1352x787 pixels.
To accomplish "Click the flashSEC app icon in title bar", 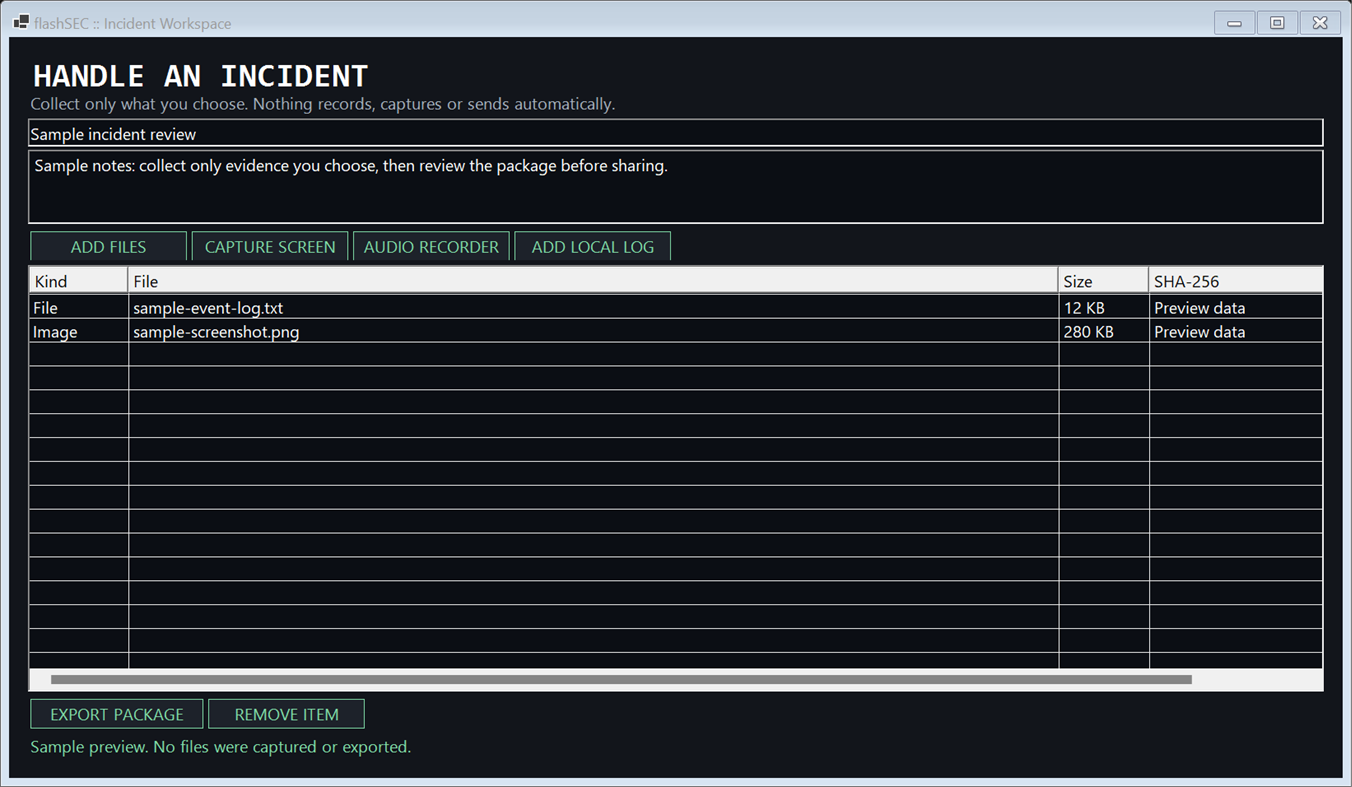I will pos(21,22).
